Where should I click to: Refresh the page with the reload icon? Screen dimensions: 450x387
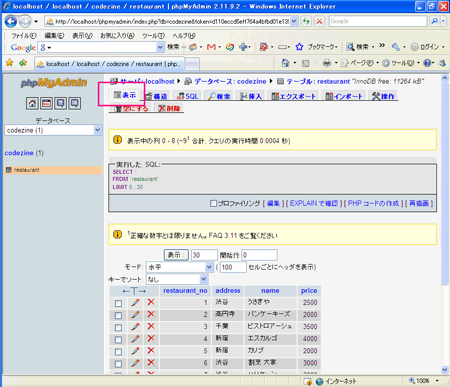tap(306, 21)
